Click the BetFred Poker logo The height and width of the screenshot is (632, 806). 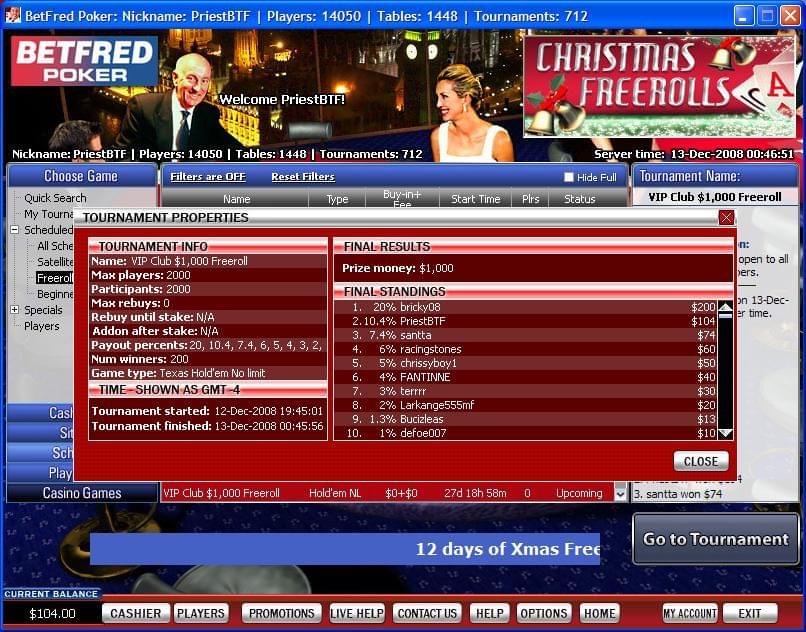tap(84, 61)
